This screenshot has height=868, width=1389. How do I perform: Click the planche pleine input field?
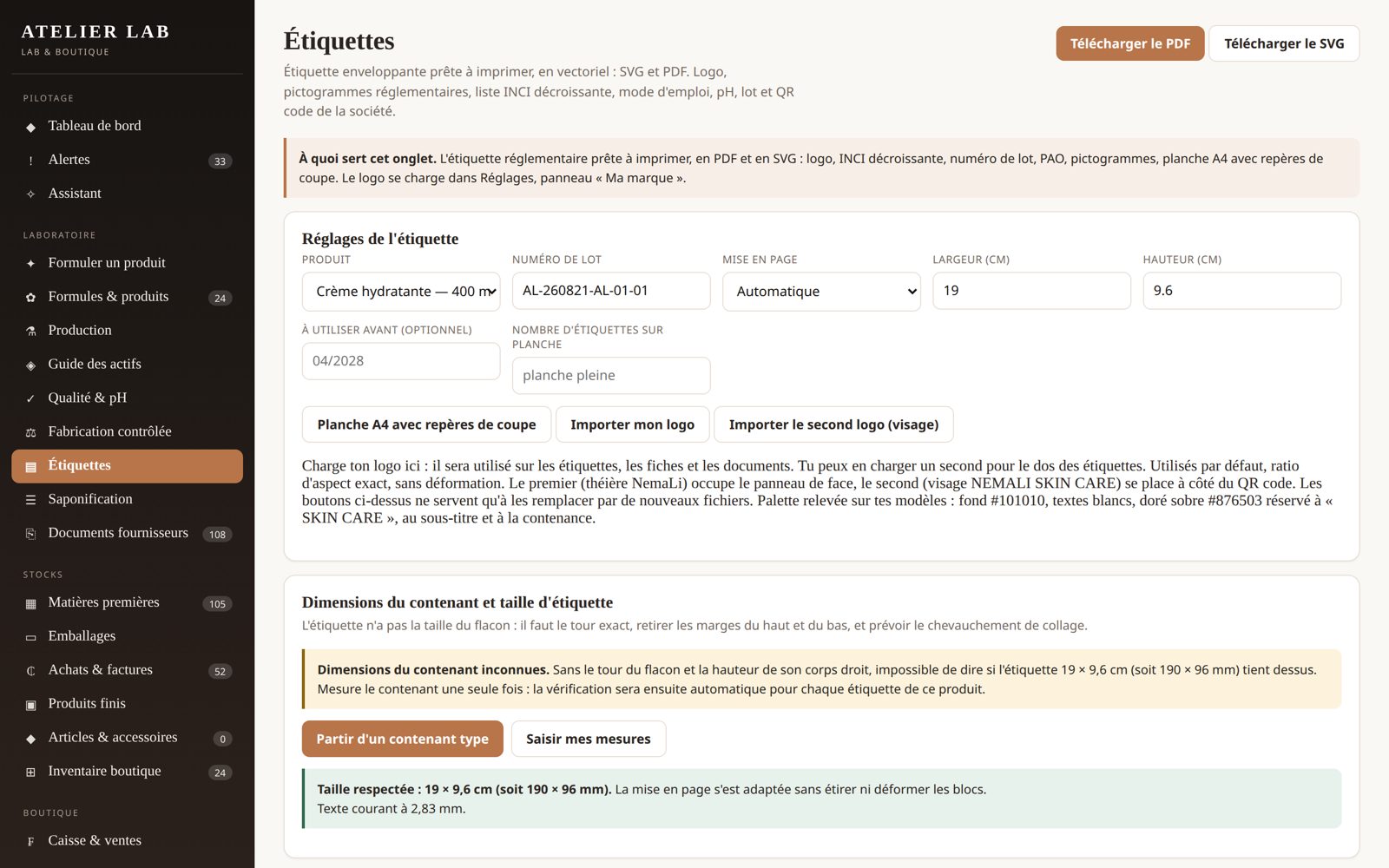611,376
